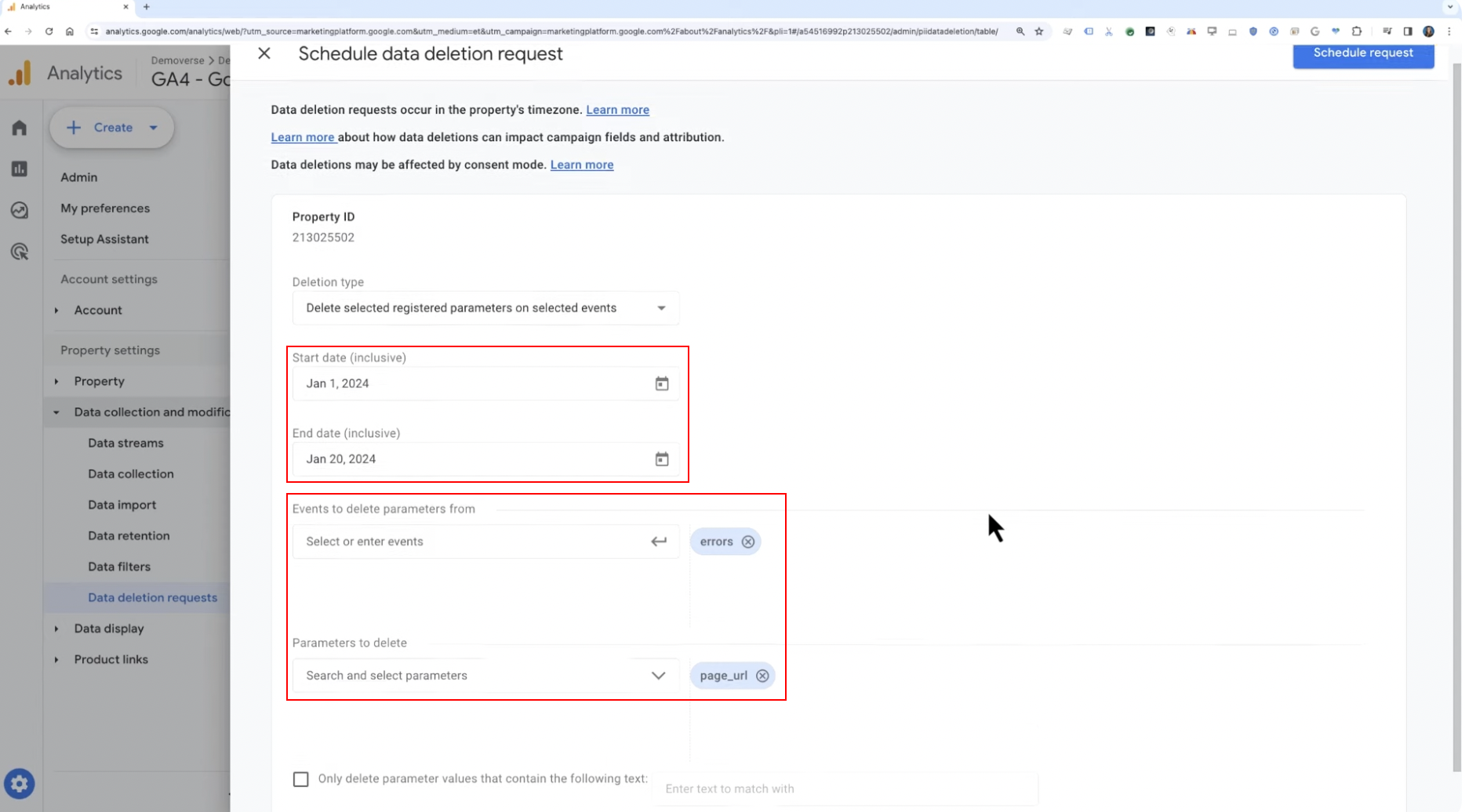1465x812 pixels.
Task: Open the consent mode Learn more link
Action: [x=583, y=165]
